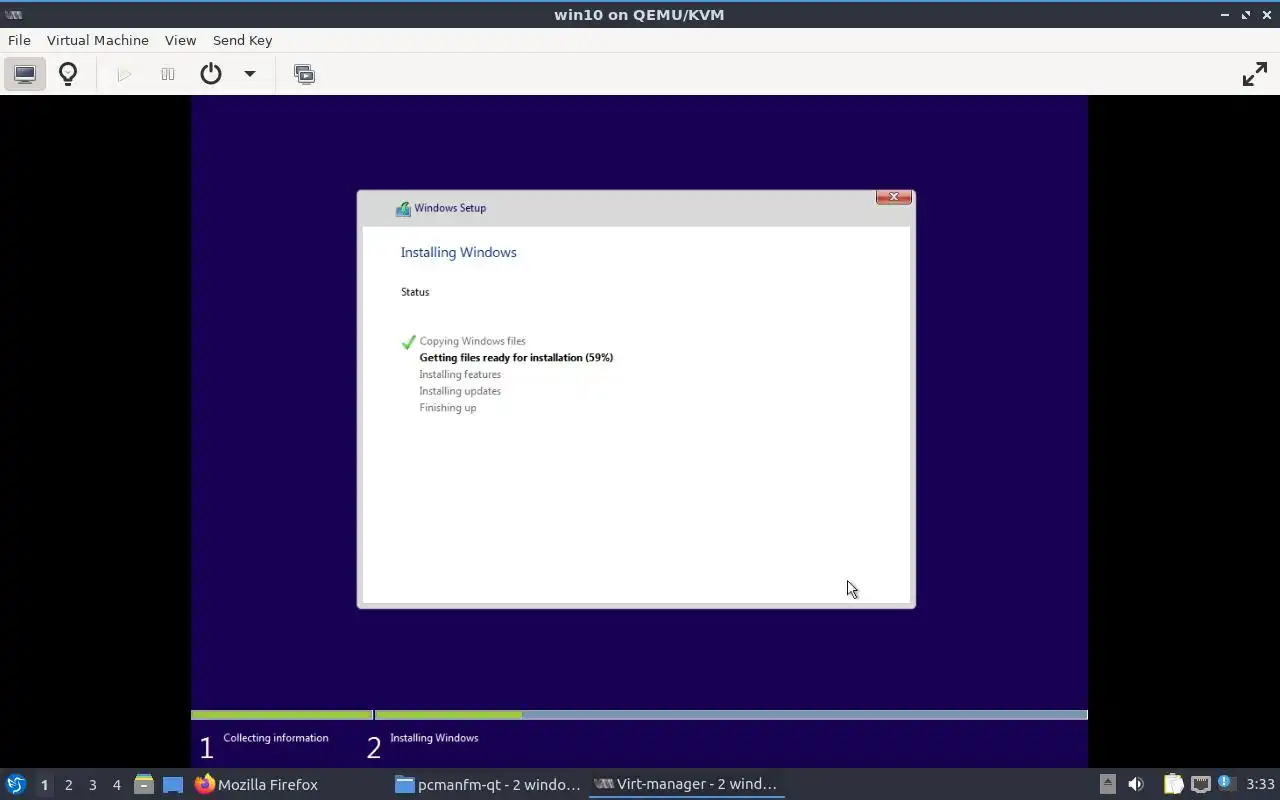Close the Windows Setup dialog
This screenshot has width=1280, height=800.
tap(893, 197)
